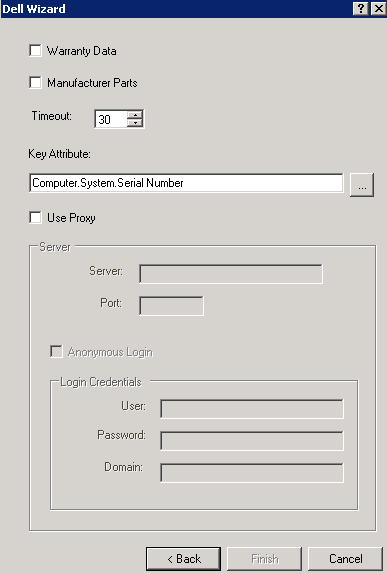Click the proxy Server address field
387x574 pixels.
point(231,274)
